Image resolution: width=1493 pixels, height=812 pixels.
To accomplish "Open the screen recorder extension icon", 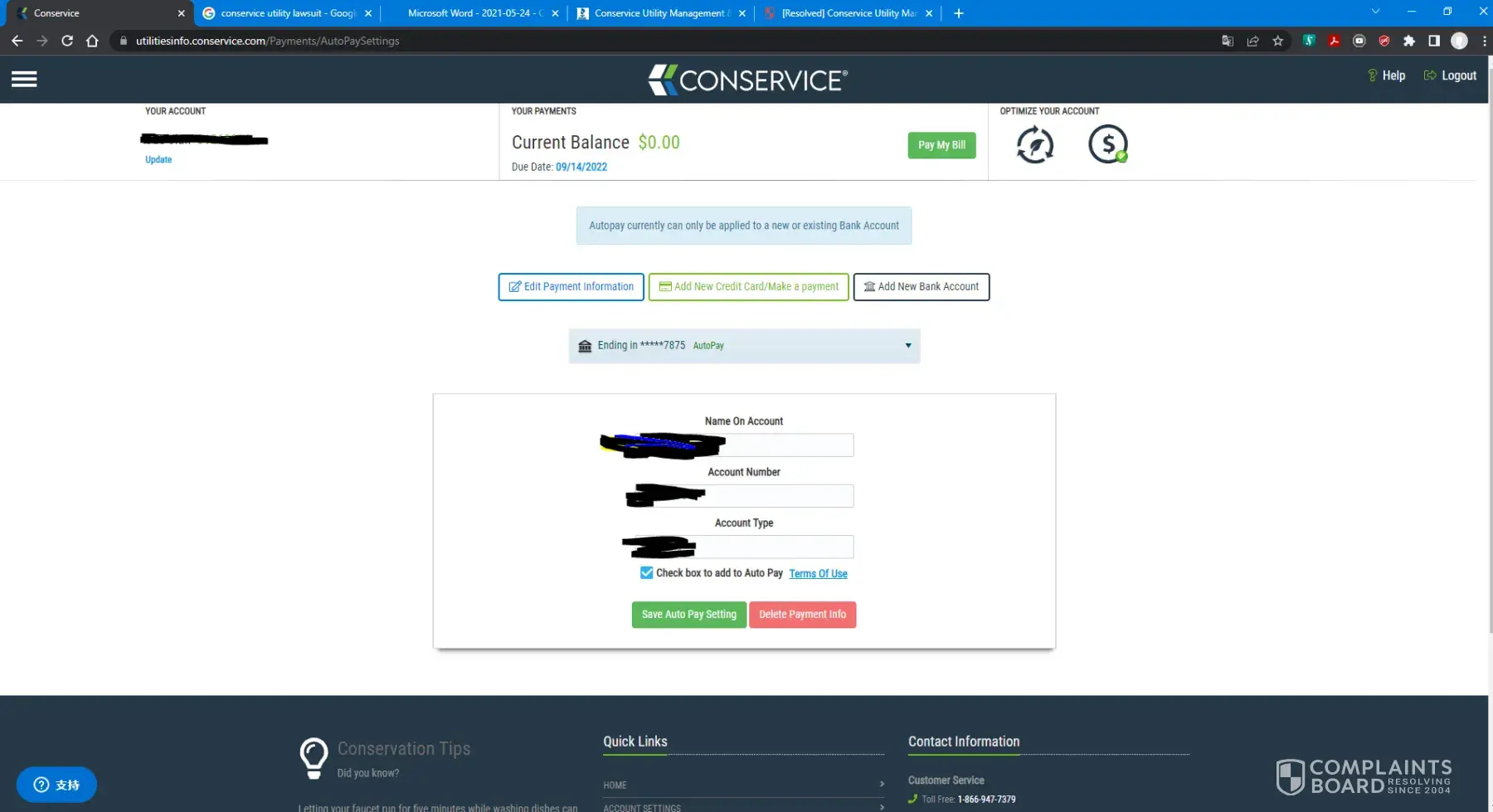I will [x=1359, y=41].
